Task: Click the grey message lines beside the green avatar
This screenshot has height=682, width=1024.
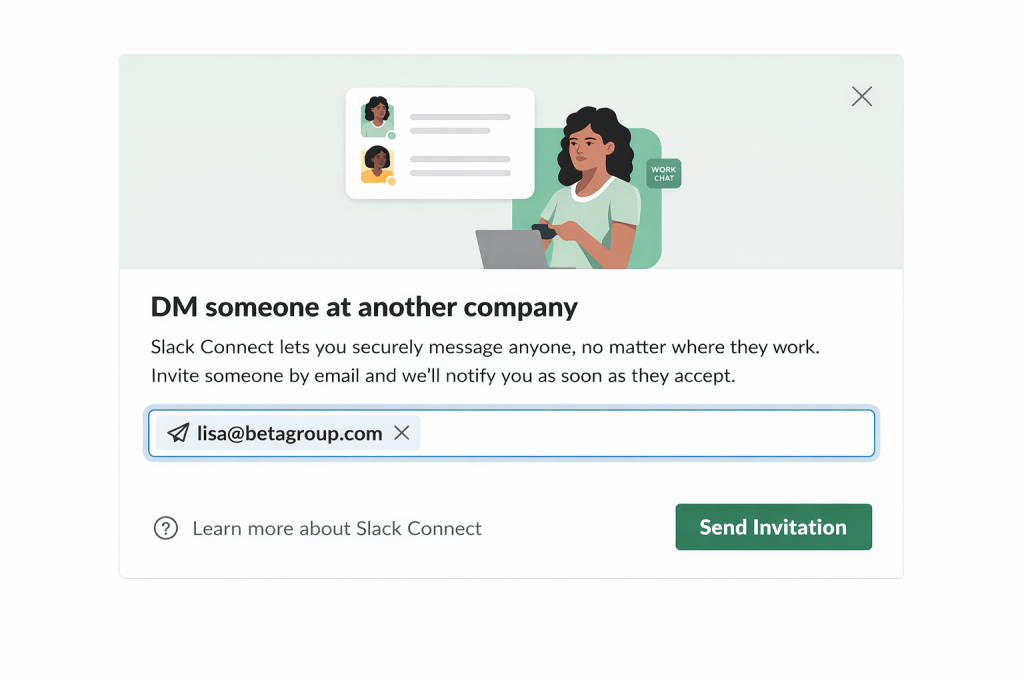Action: (460, 123)
